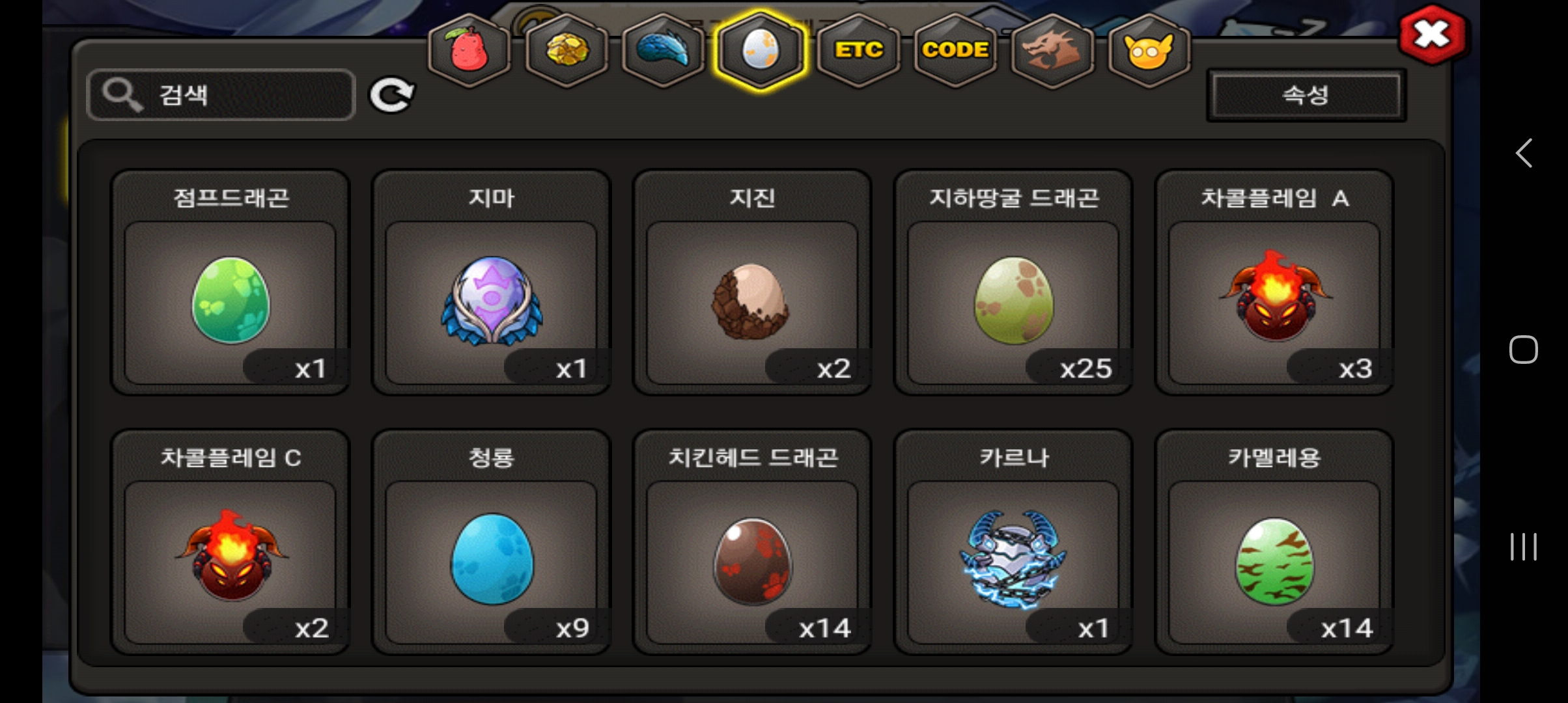Select the gold nugget category icon
The image size is (1568, 703).
(x=566, y=51)
